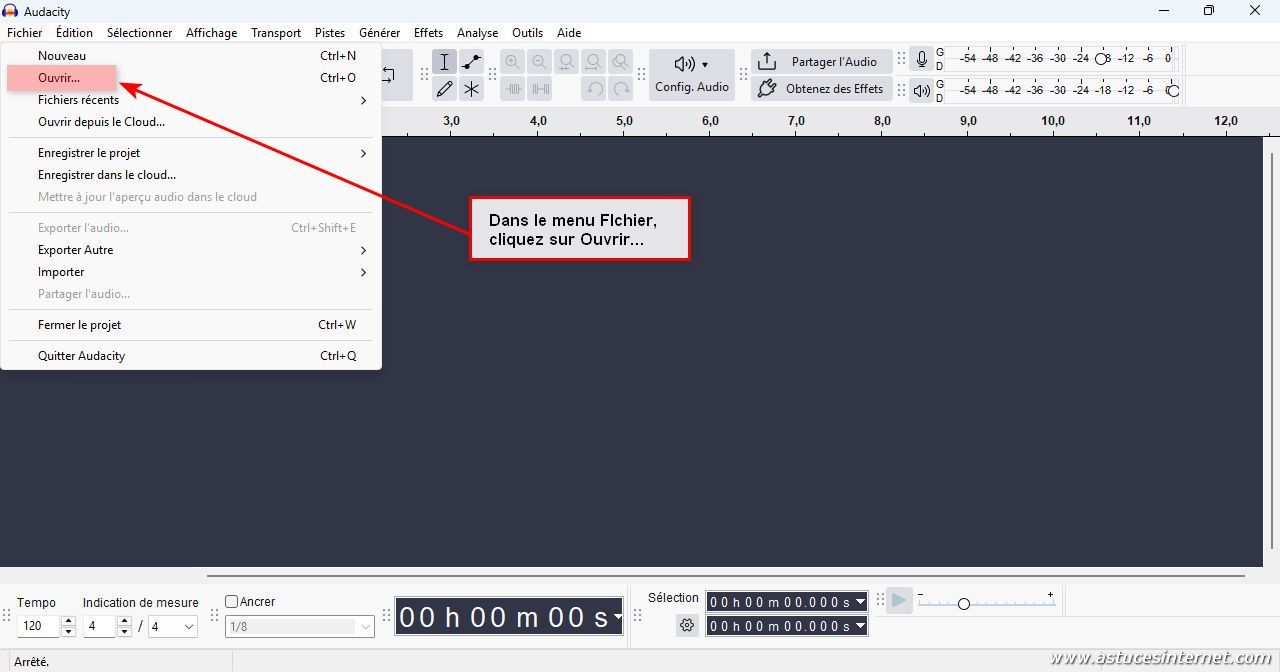This screenshot has height=672, width=1280.
Task: Enable the Ancrer checkbox
Action: (x=232, y=602)
